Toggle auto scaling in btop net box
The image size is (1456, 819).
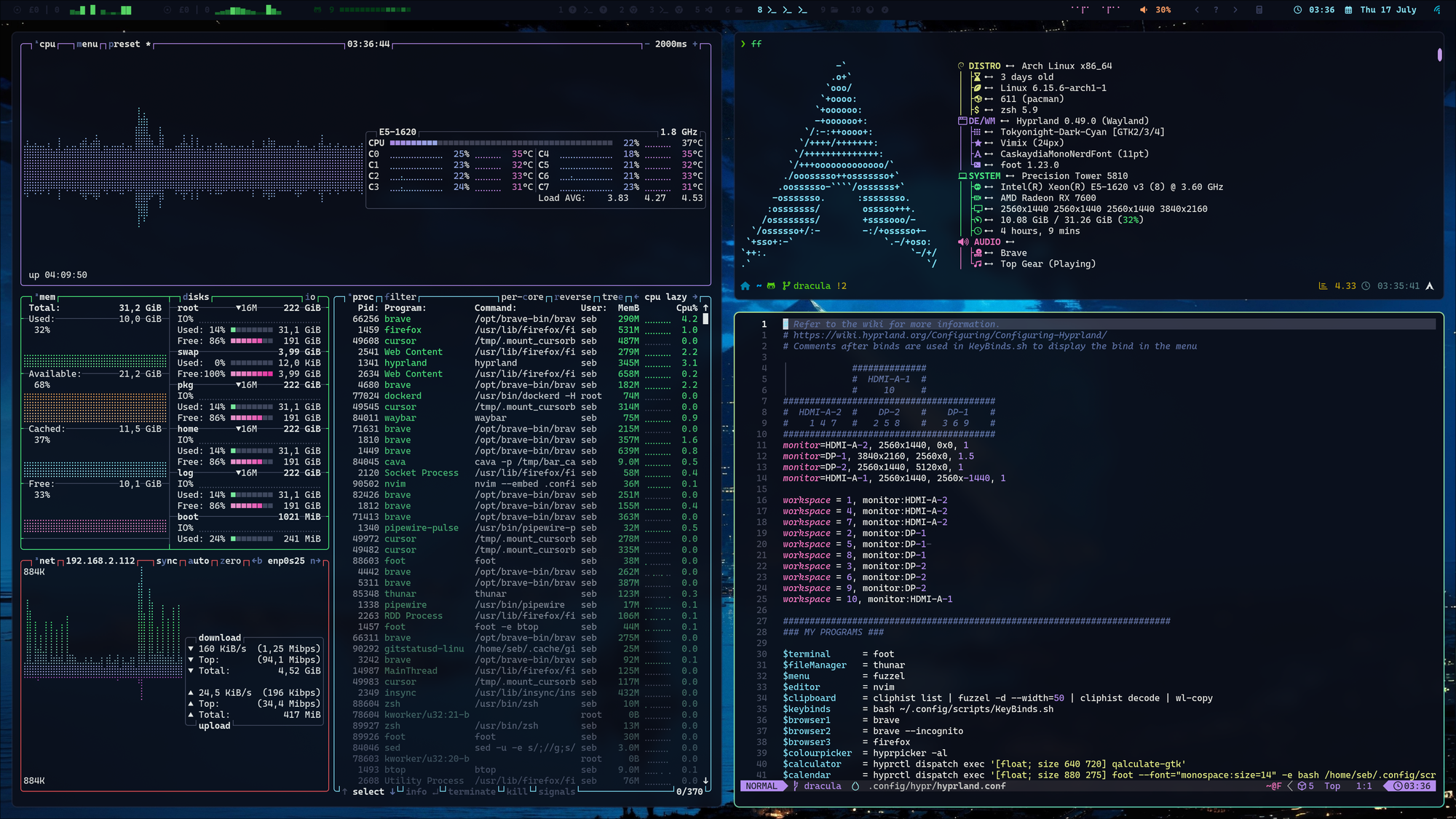tap(198, 561)
